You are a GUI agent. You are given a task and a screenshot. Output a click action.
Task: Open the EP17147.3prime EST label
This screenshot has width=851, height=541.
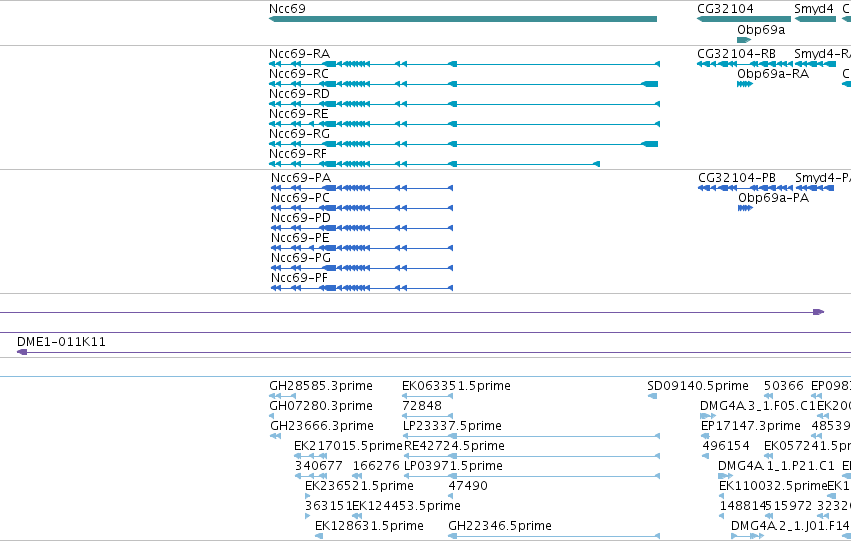(751, 426)
